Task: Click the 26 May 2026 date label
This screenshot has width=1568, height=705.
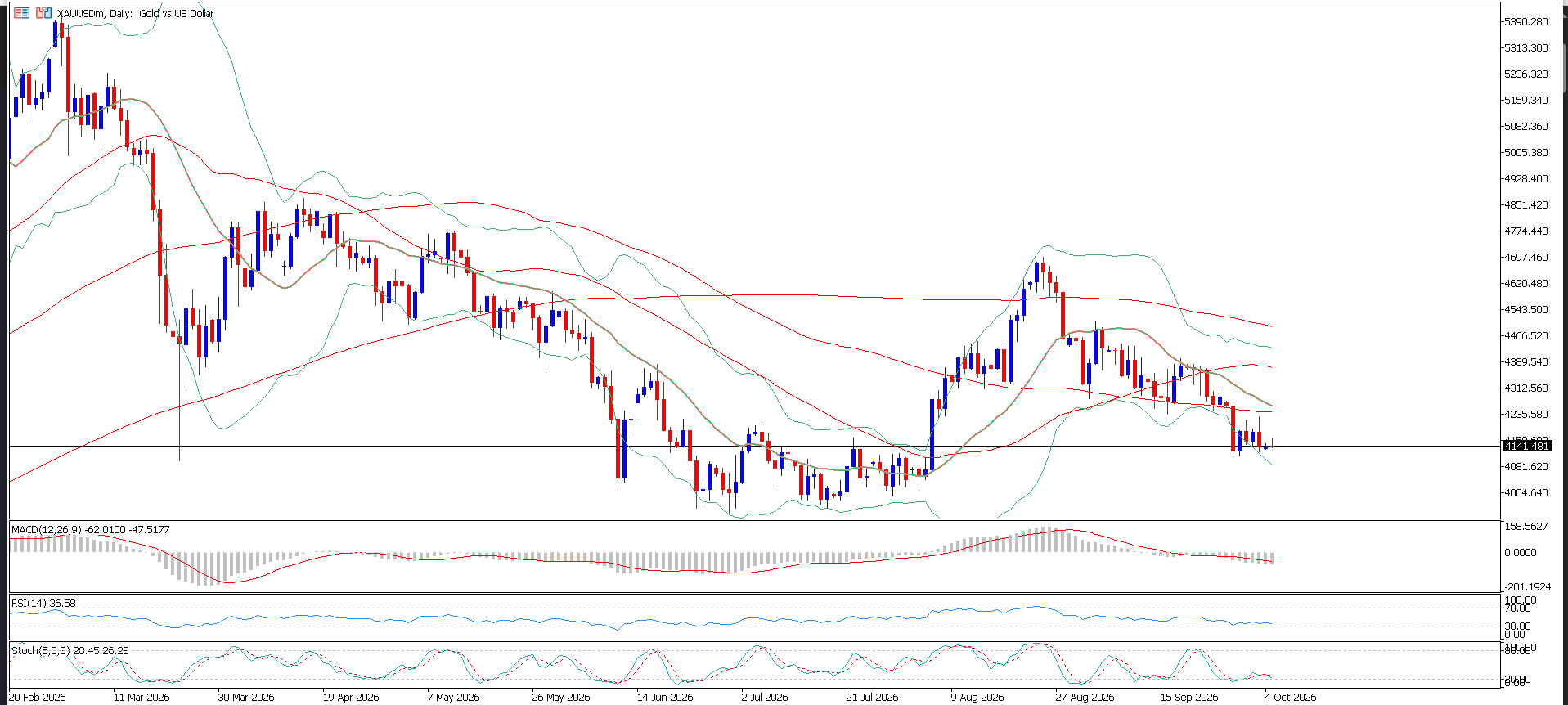Action: coord(560,698)
